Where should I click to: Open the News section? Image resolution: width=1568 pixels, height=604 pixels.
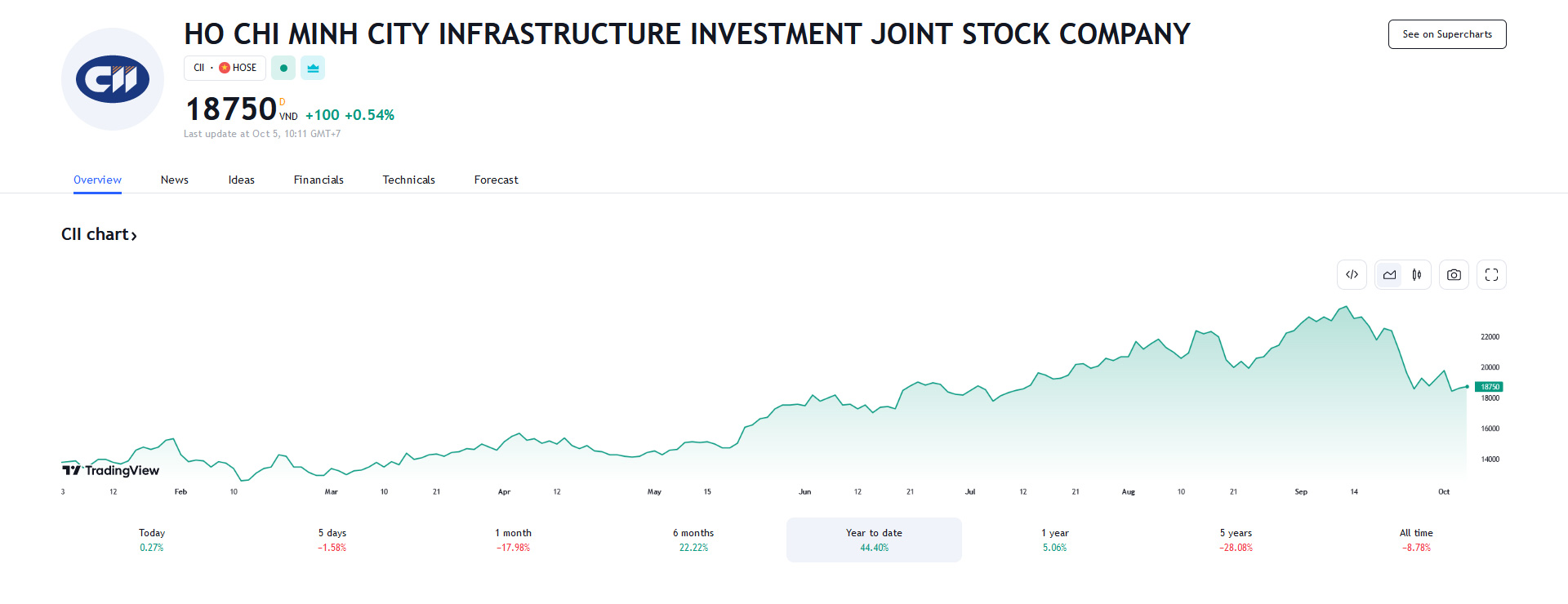point(174,180)
